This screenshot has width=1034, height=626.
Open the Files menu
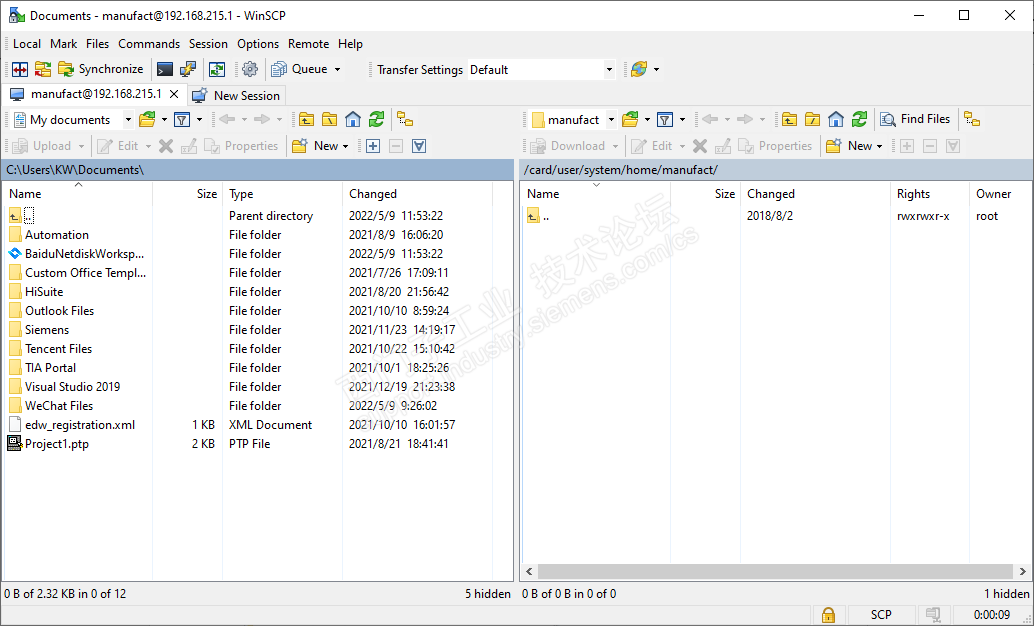[x=98, y=44]
